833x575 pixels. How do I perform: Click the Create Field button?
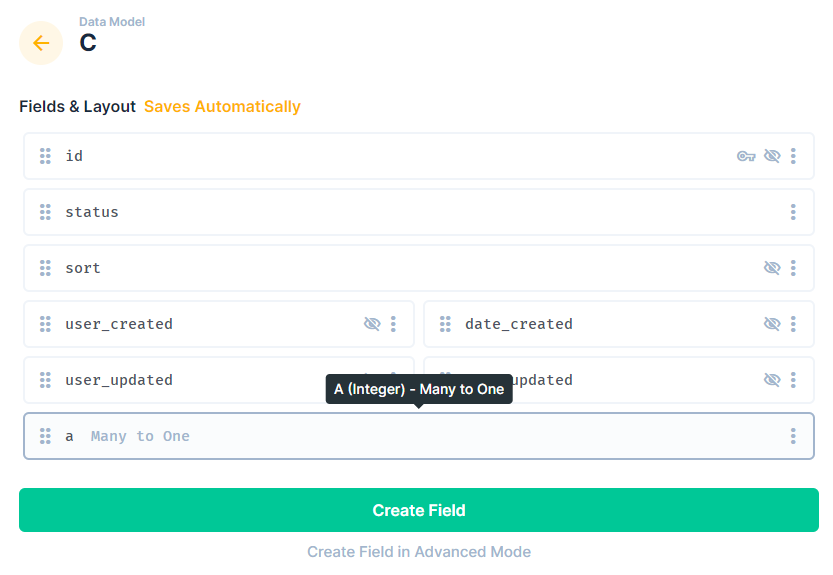click(419, 510)
